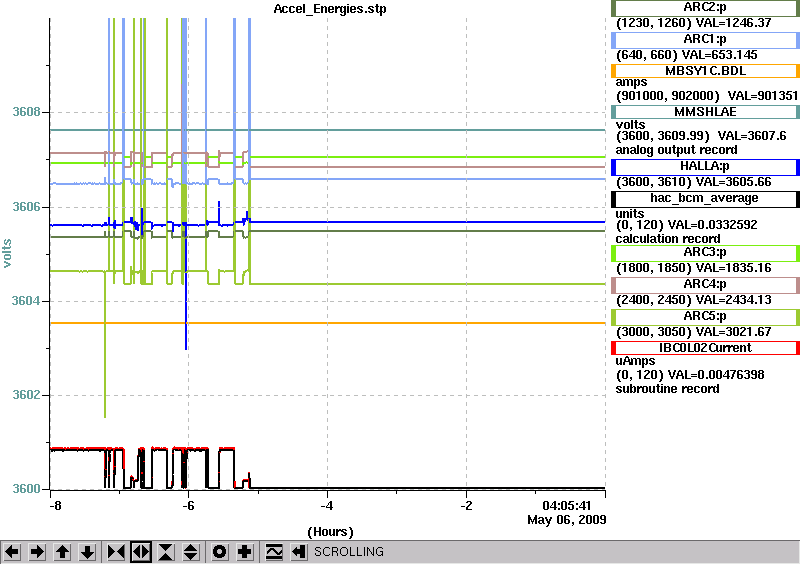Pan the graph left with the left-arrow icon
This screenshot has width=800, height=564.
click(12, 552)
